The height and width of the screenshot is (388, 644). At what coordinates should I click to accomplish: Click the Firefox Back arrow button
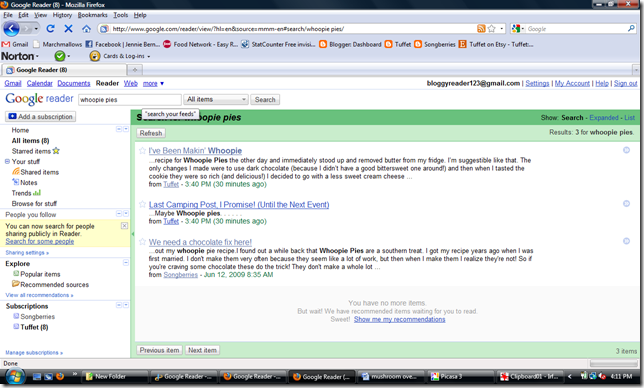coord(11,29)
